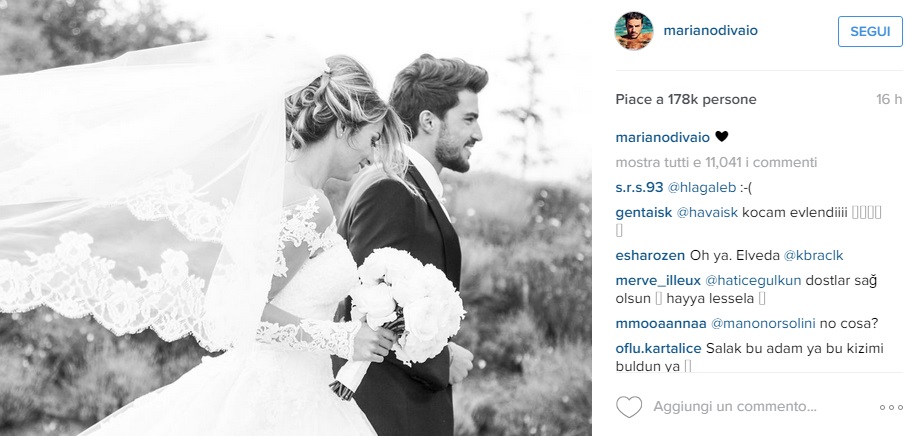Screen dimensions: 906x436
Task: Click the heart like icon
Action: [x=629, y=407]
